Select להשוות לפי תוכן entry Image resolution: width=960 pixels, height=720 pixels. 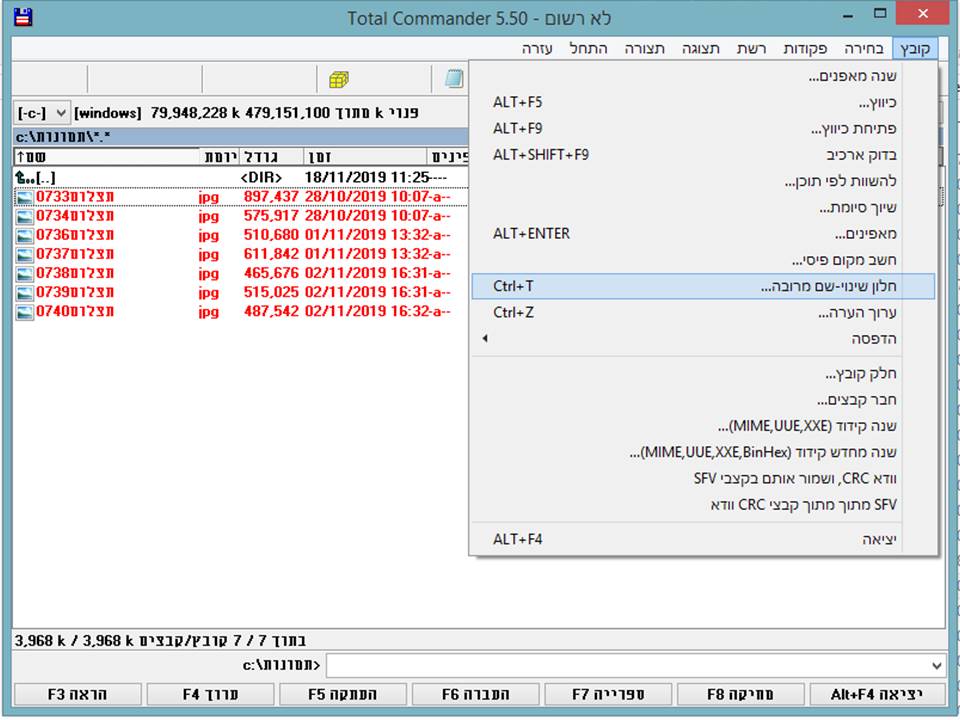(703, 181)
